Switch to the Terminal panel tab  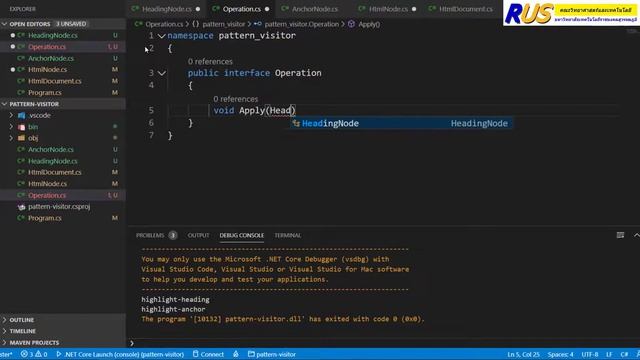(x=288, y=235)
